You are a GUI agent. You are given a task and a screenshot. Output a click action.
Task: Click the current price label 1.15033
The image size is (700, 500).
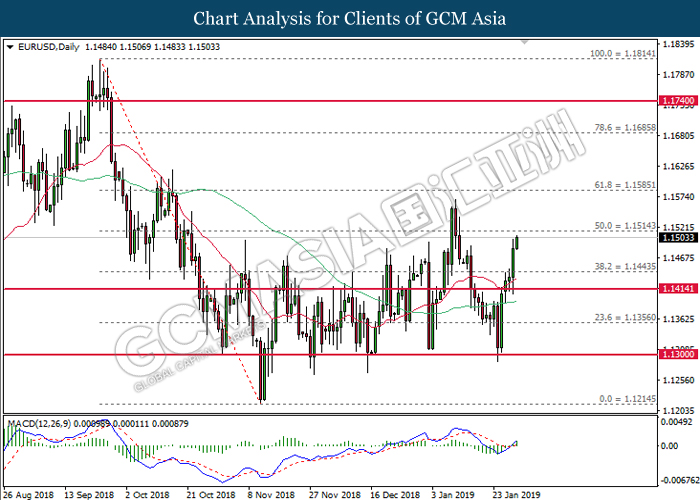click(677, 238)
